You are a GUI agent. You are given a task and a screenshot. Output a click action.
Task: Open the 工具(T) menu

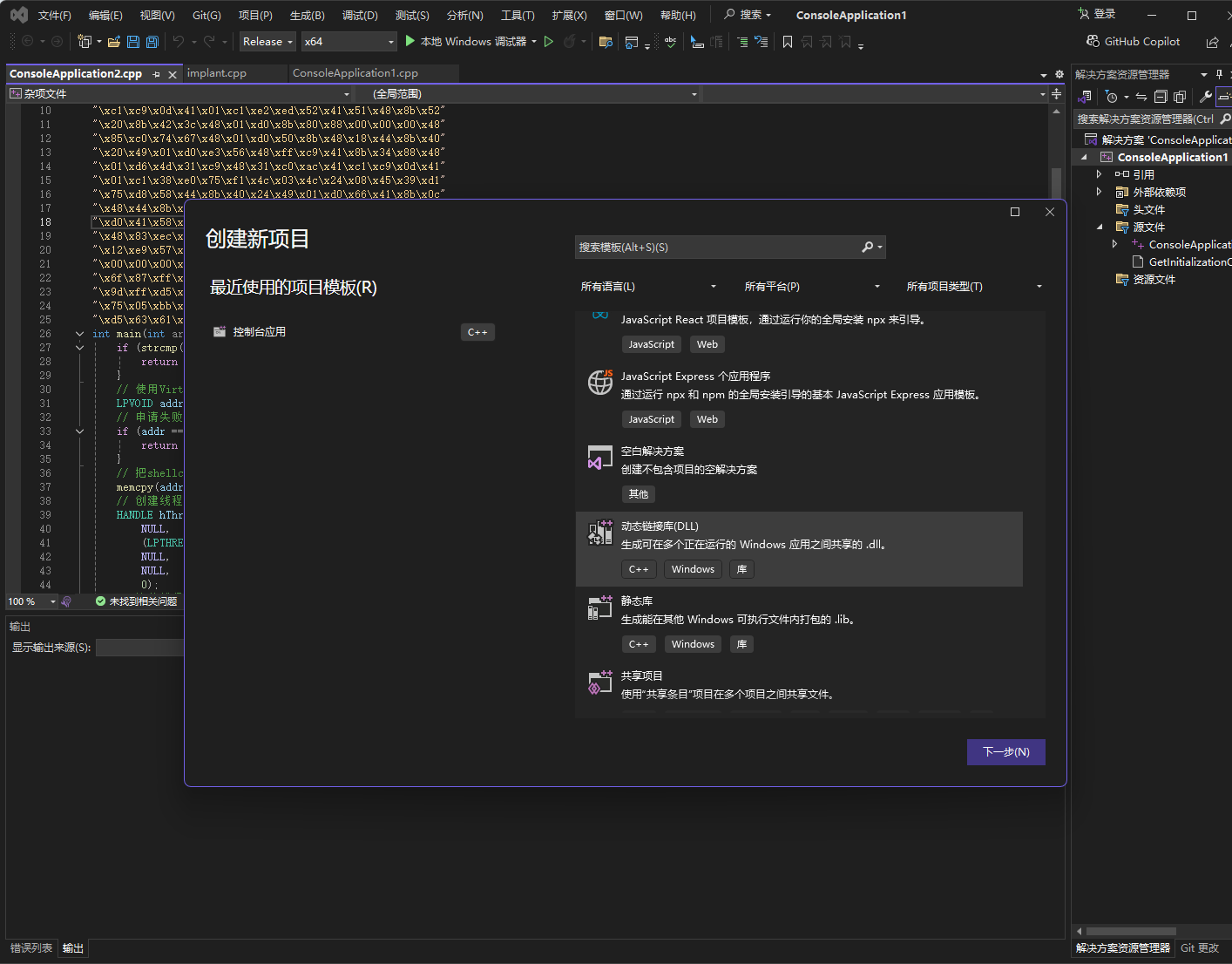point(518,16)
